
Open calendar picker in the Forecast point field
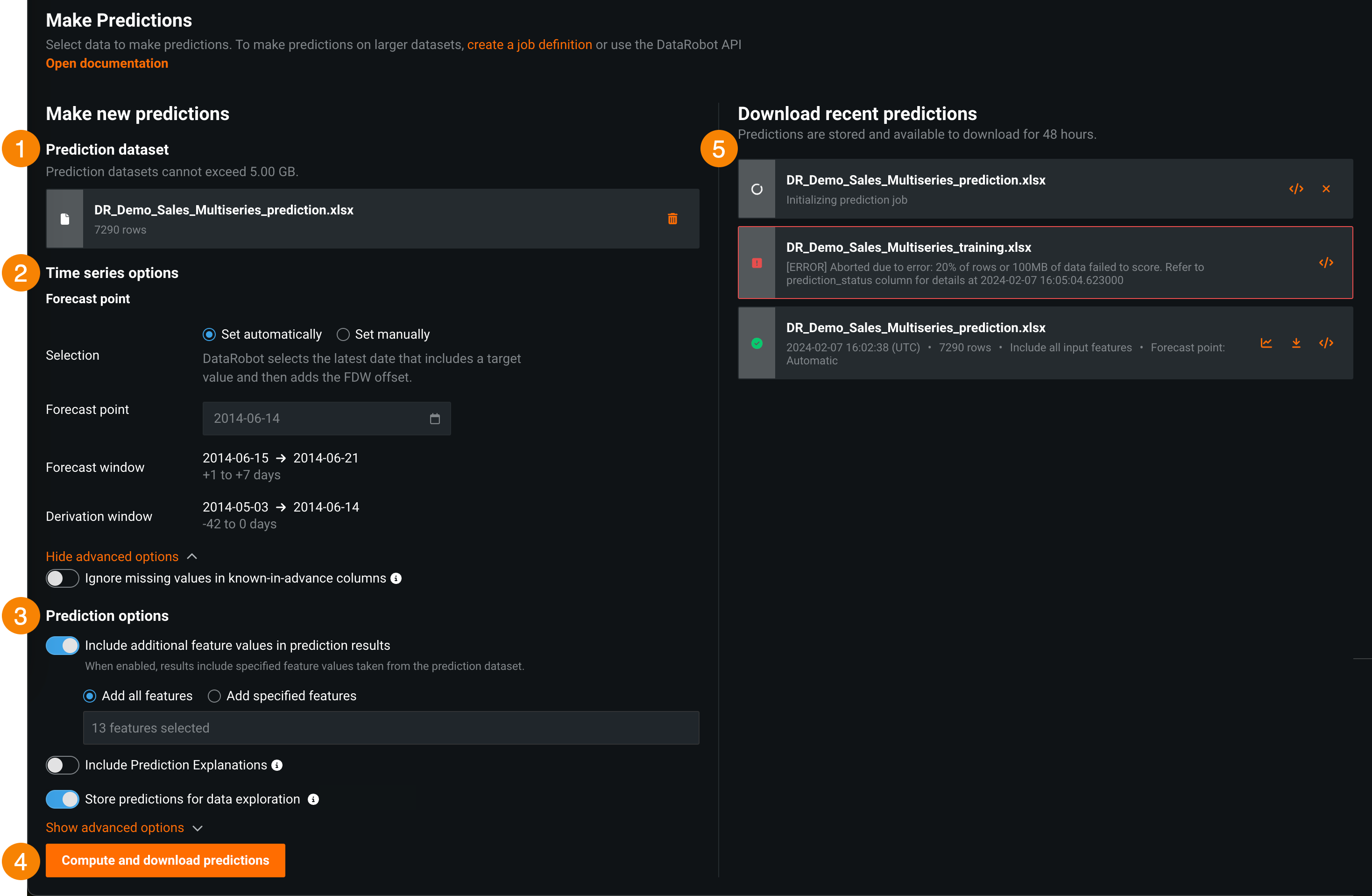(x=435, y=419)
